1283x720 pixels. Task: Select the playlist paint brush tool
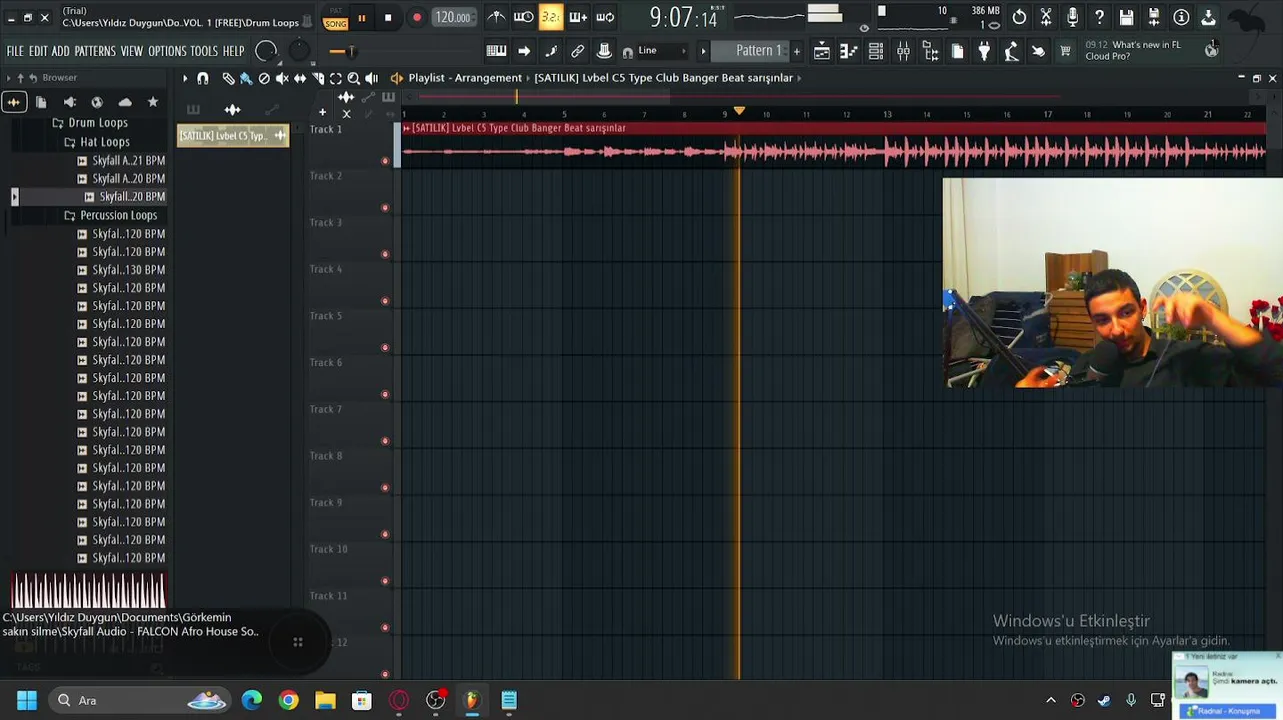point(246,78)
